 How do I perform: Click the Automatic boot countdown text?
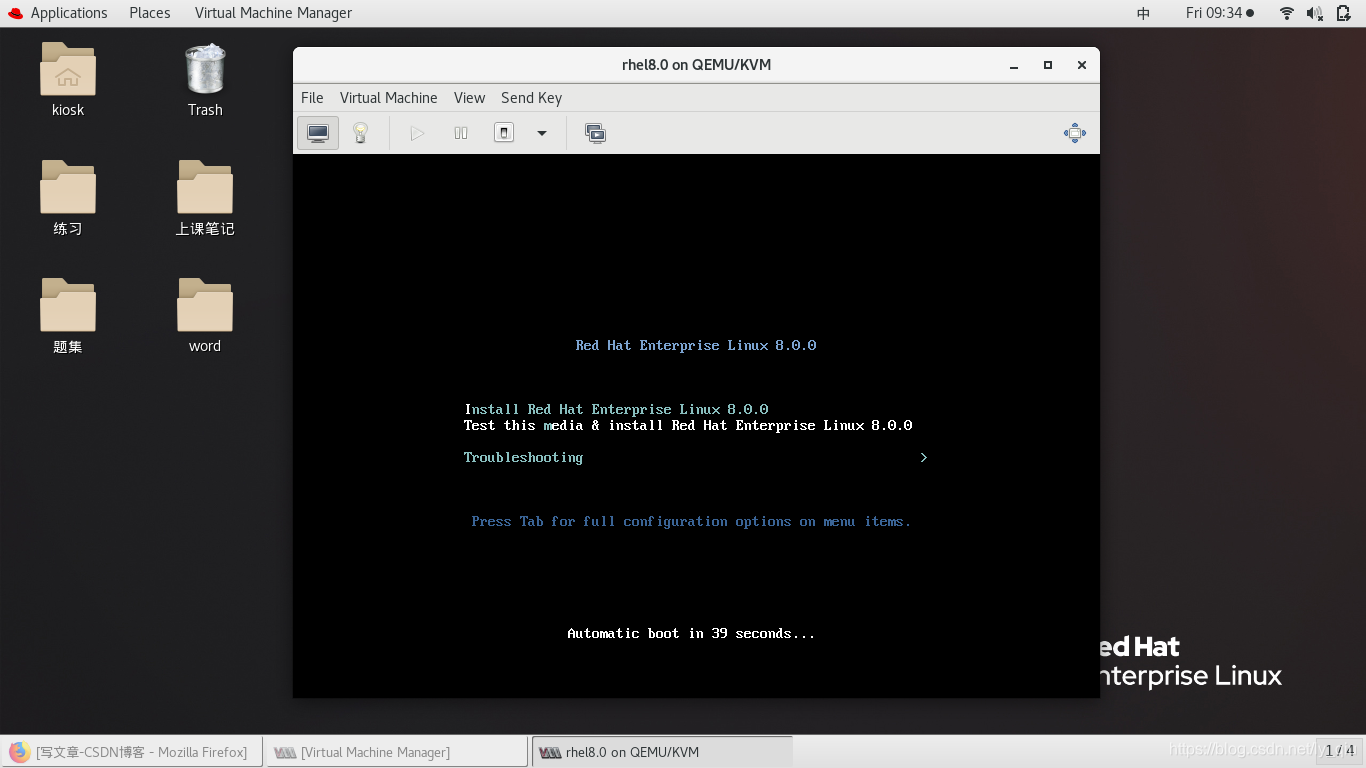point(691,633)
